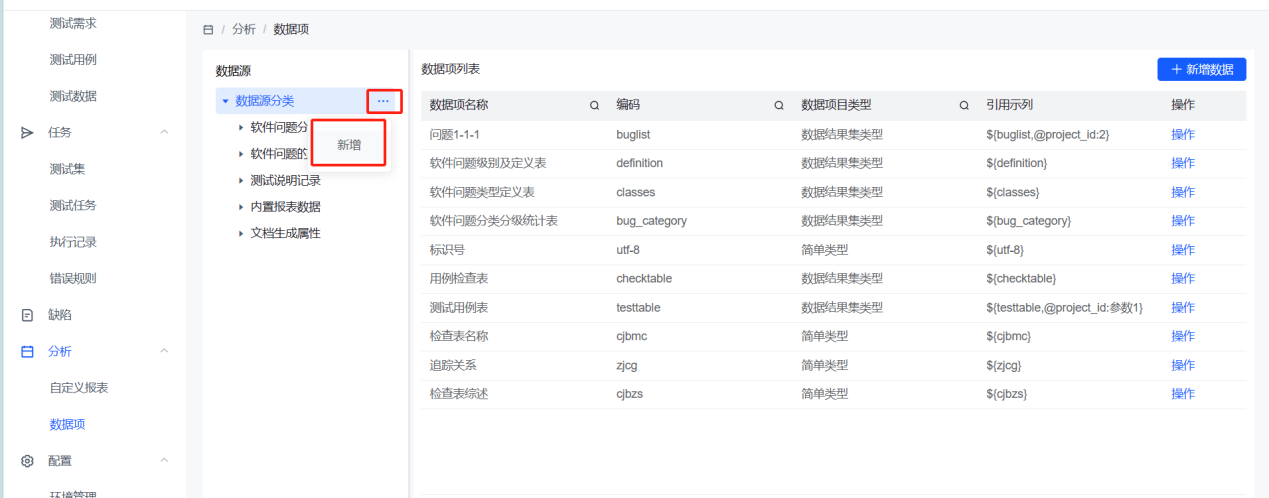Image resolution: width=1269 pixels, height=498 pixels.
Task: Click the 配置 gear icon in sidebar
Action: pos(28,461)
